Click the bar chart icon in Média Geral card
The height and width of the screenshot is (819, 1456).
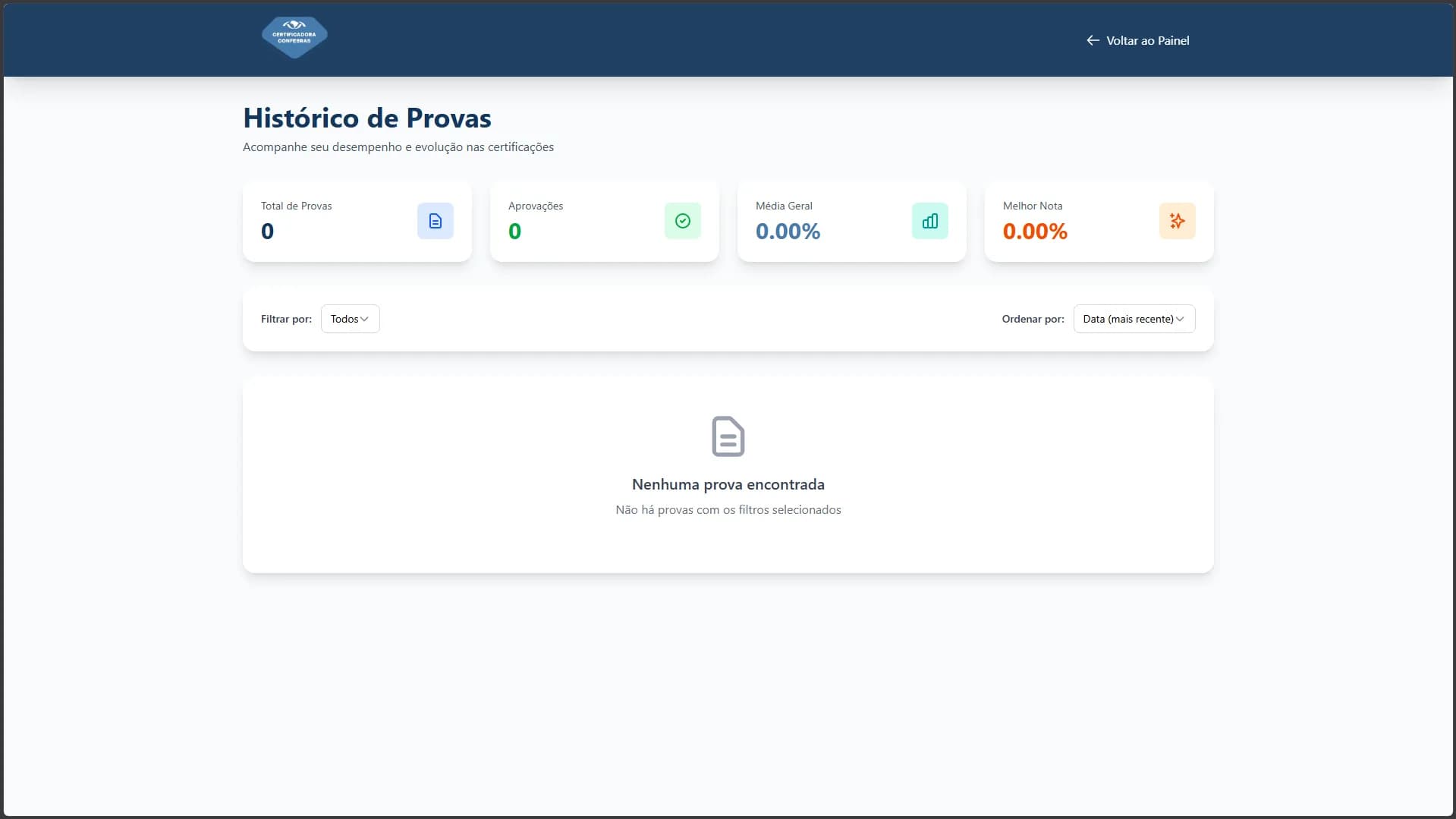tap(930, 221)
